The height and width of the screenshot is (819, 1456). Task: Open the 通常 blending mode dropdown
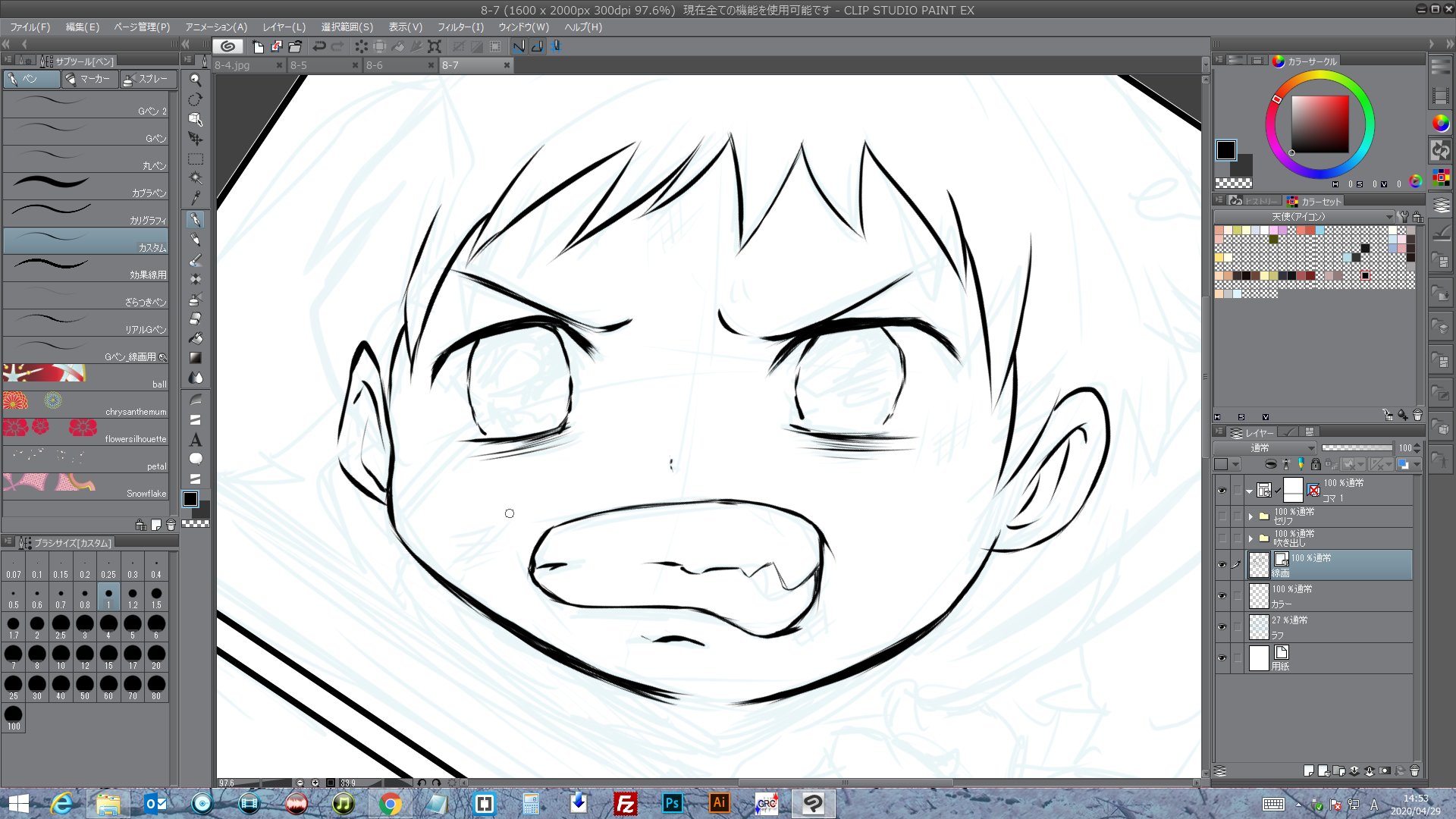click(1264, 448)
